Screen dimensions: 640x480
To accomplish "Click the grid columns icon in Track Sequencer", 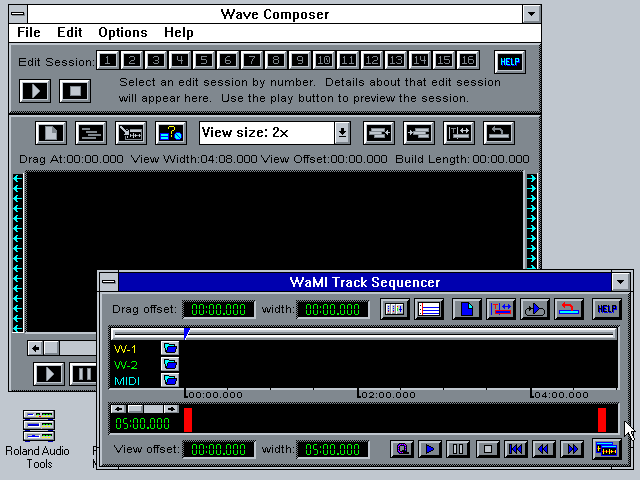I will (395, 309).
